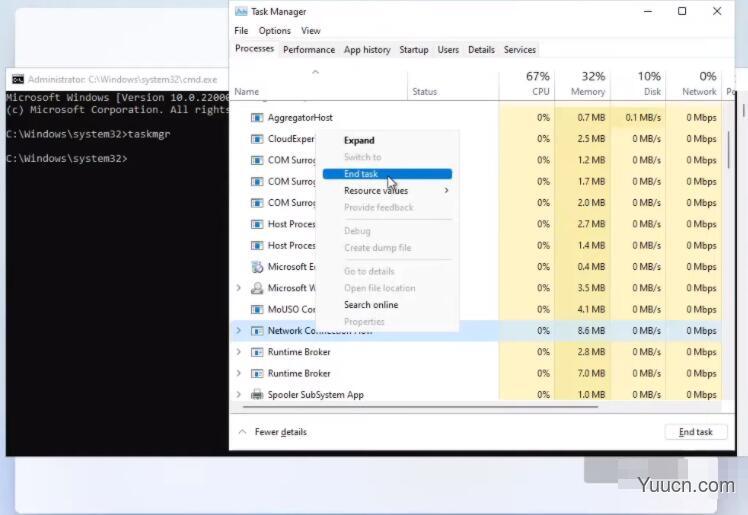The image size is (748, 515).
Task: Click the Network Connection Flow process icon
Action: 257,330
